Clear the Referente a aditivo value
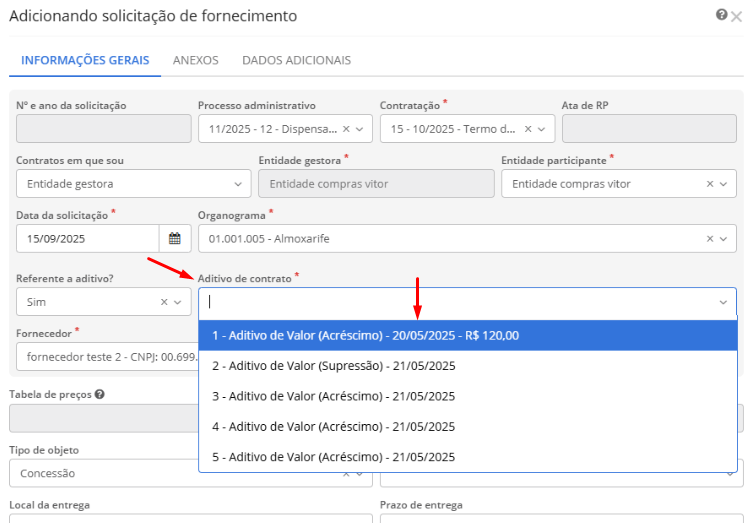This screenshot has height=523, width=755. pos(164,302)
